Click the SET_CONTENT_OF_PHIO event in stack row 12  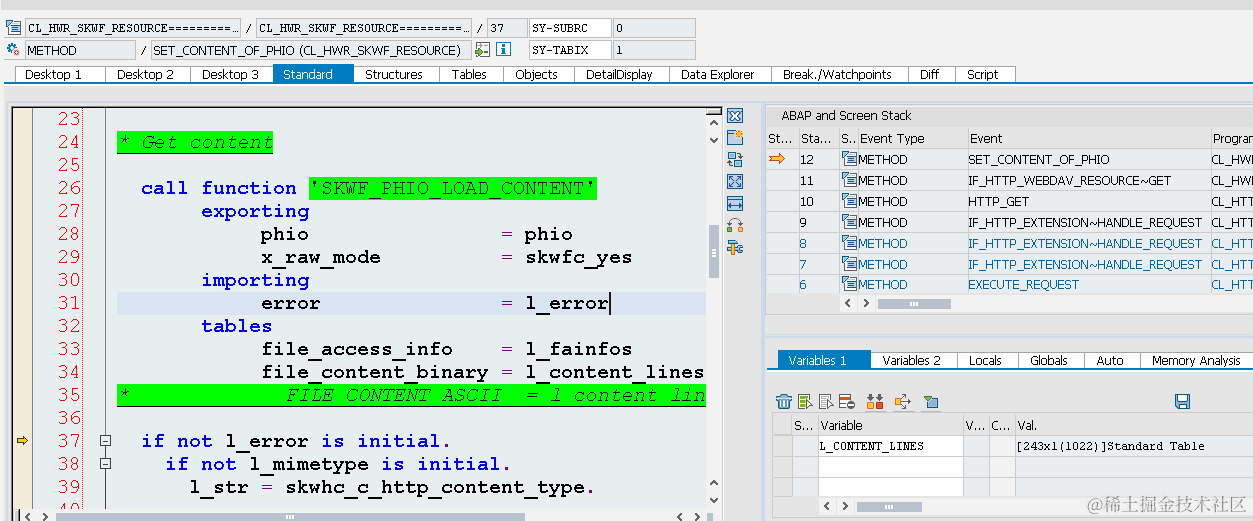point(1038,159)
